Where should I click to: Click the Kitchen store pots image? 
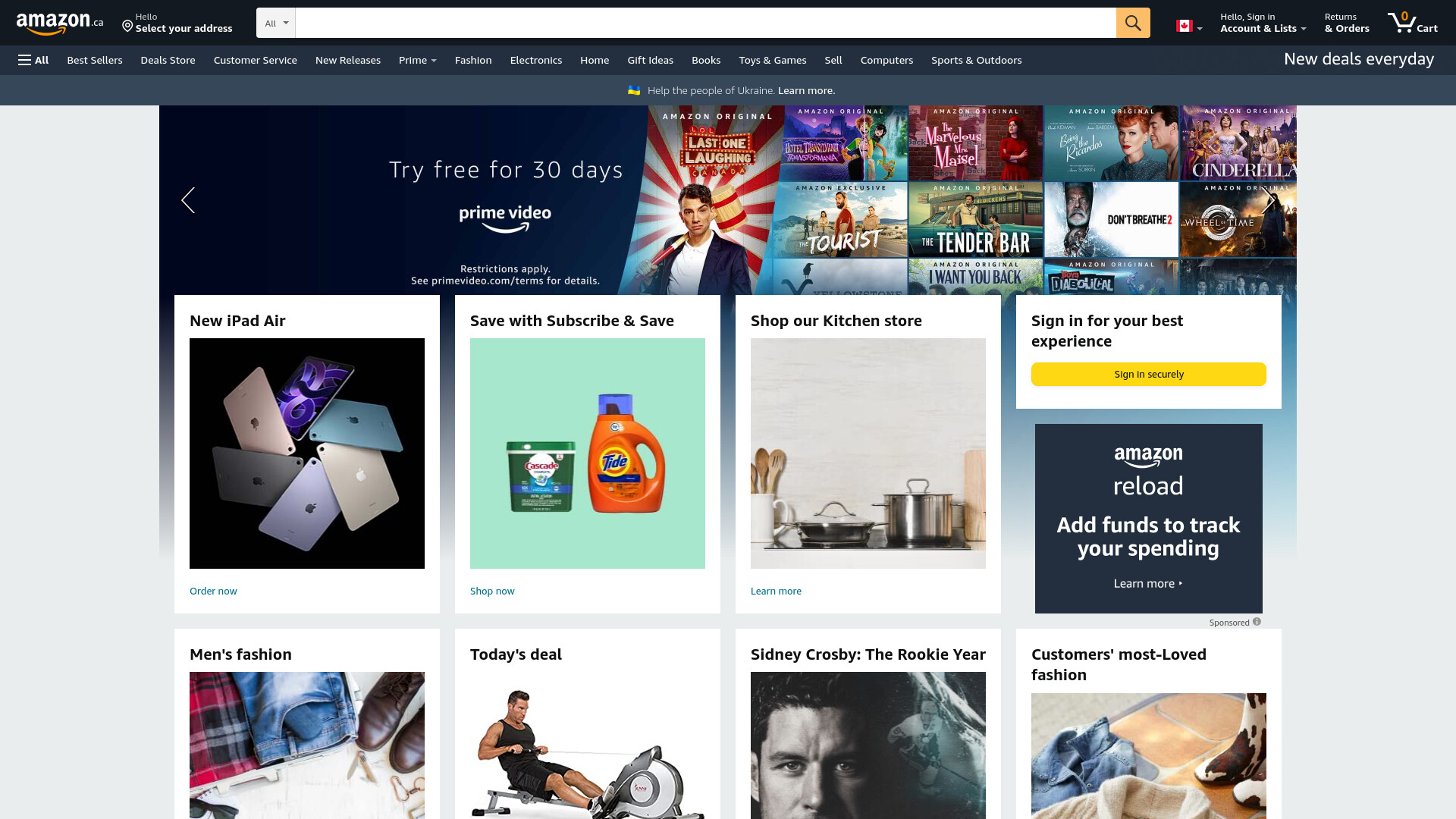click(868, 453)
